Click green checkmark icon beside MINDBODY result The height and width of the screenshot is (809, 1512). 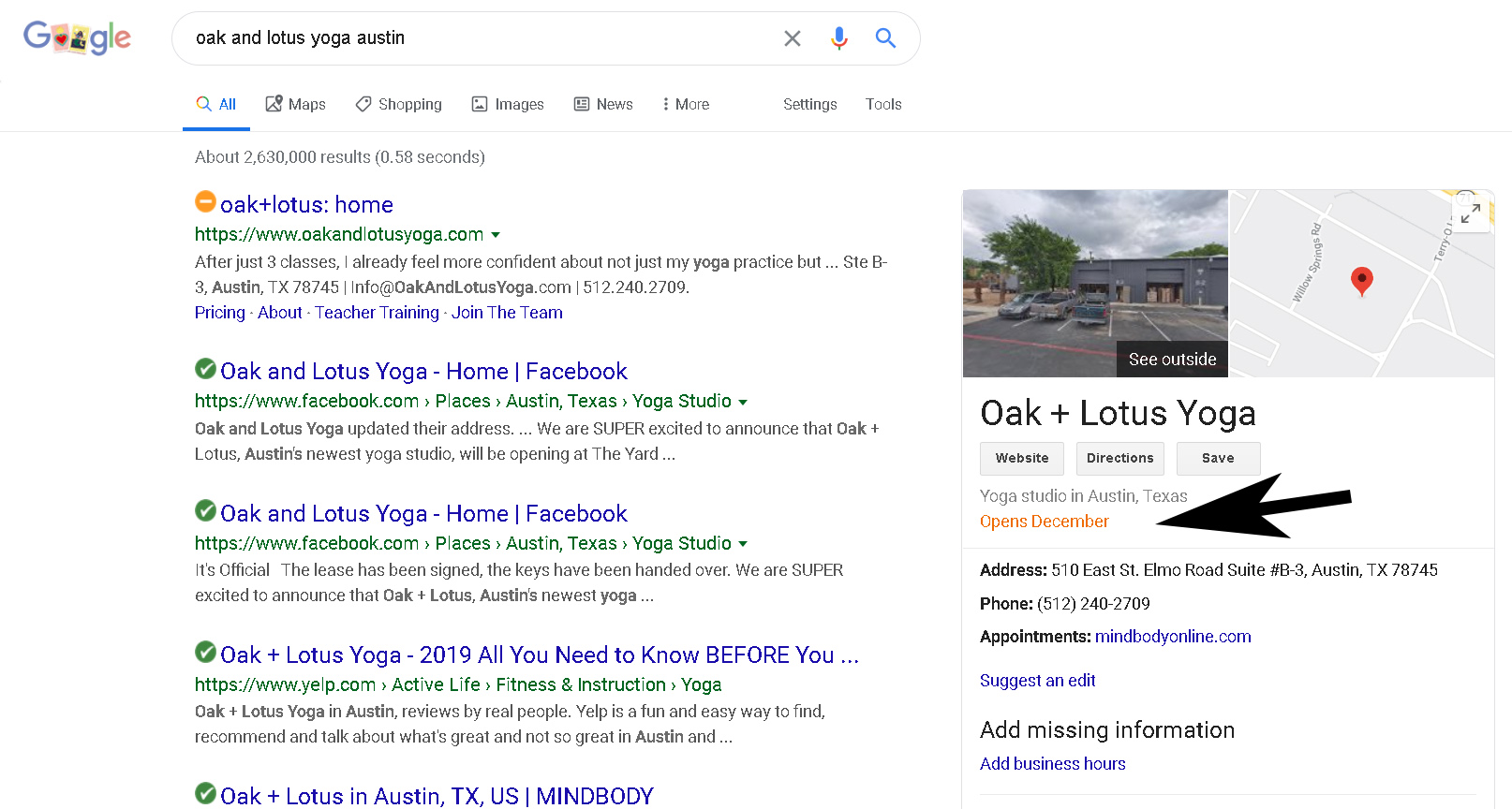205,793
